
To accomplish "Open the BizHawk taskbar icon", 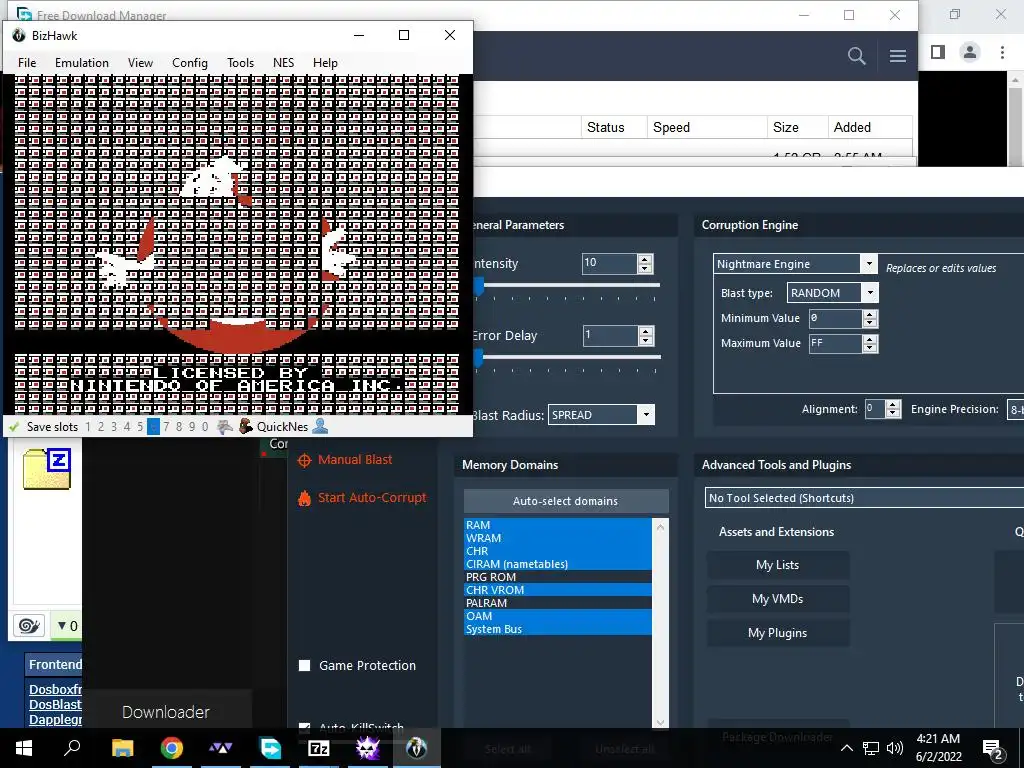I will click(x=417, y=748).
